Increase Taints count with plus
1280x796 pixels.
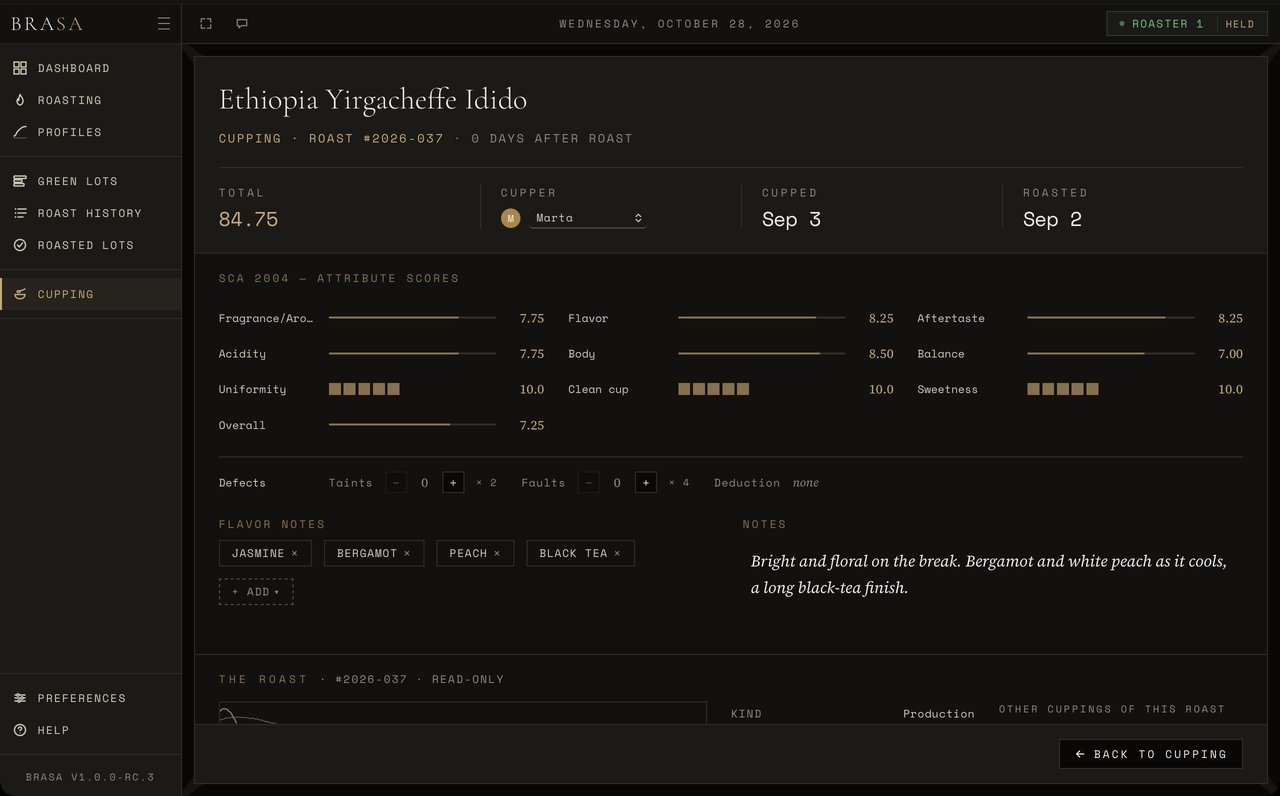(453, 483)
